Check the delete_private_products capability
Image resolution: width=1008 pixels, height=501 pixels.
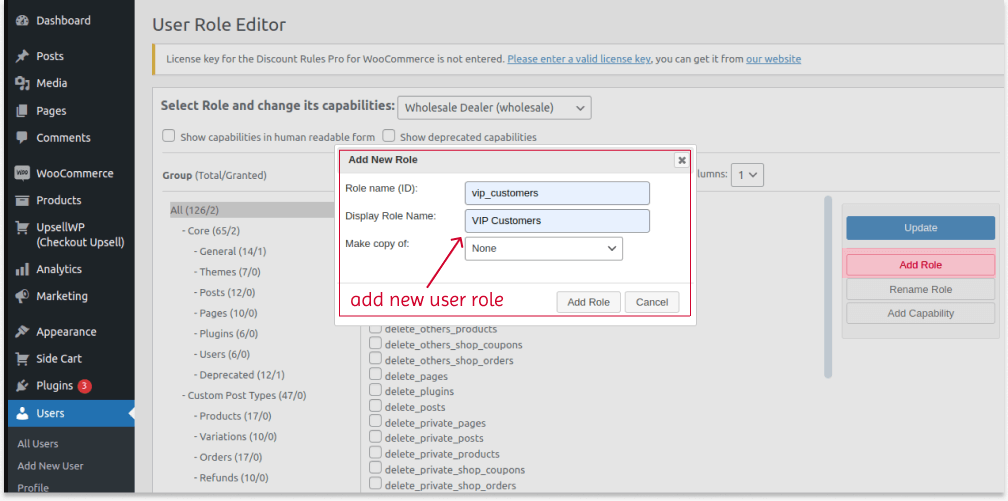[375, 453]
